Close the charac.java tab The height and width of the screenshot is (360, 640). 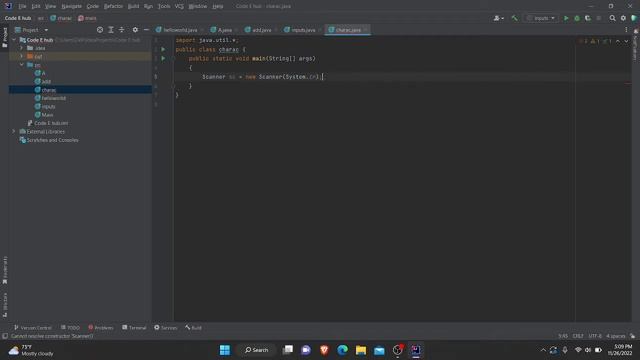point(365,30)
